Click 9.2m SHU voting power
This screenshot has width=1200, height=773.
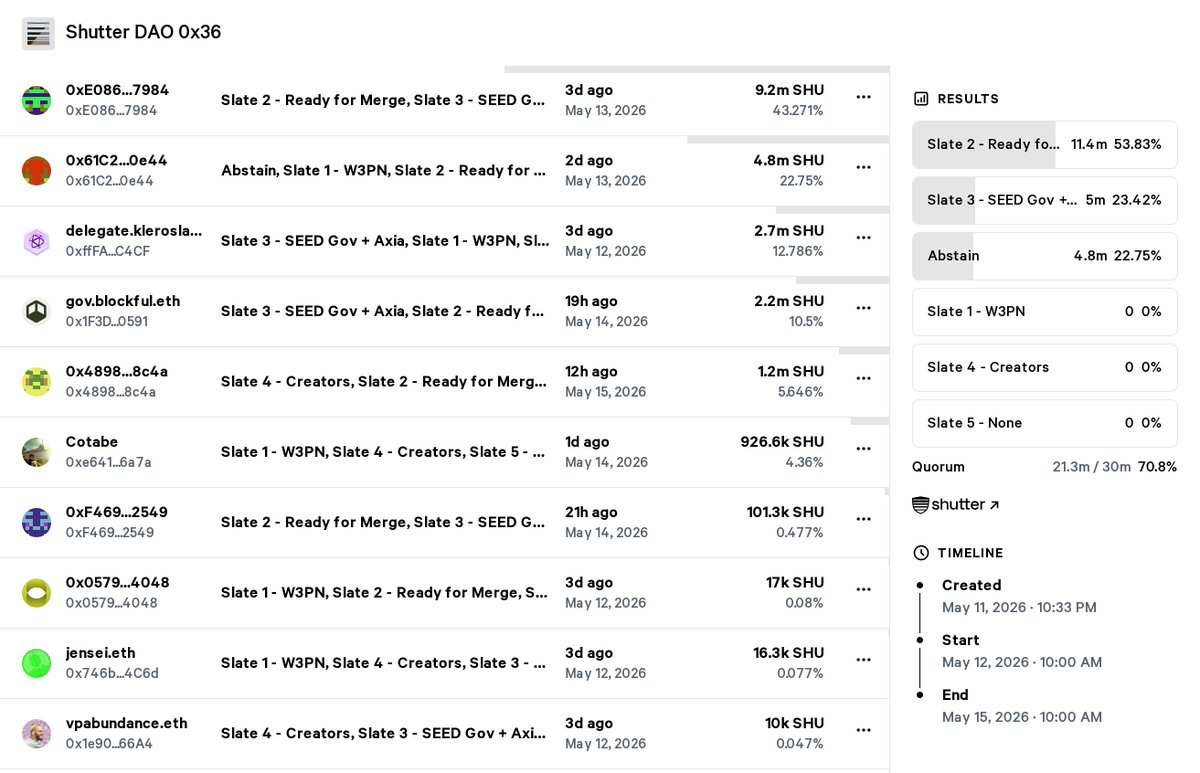[x=789, y=90]
